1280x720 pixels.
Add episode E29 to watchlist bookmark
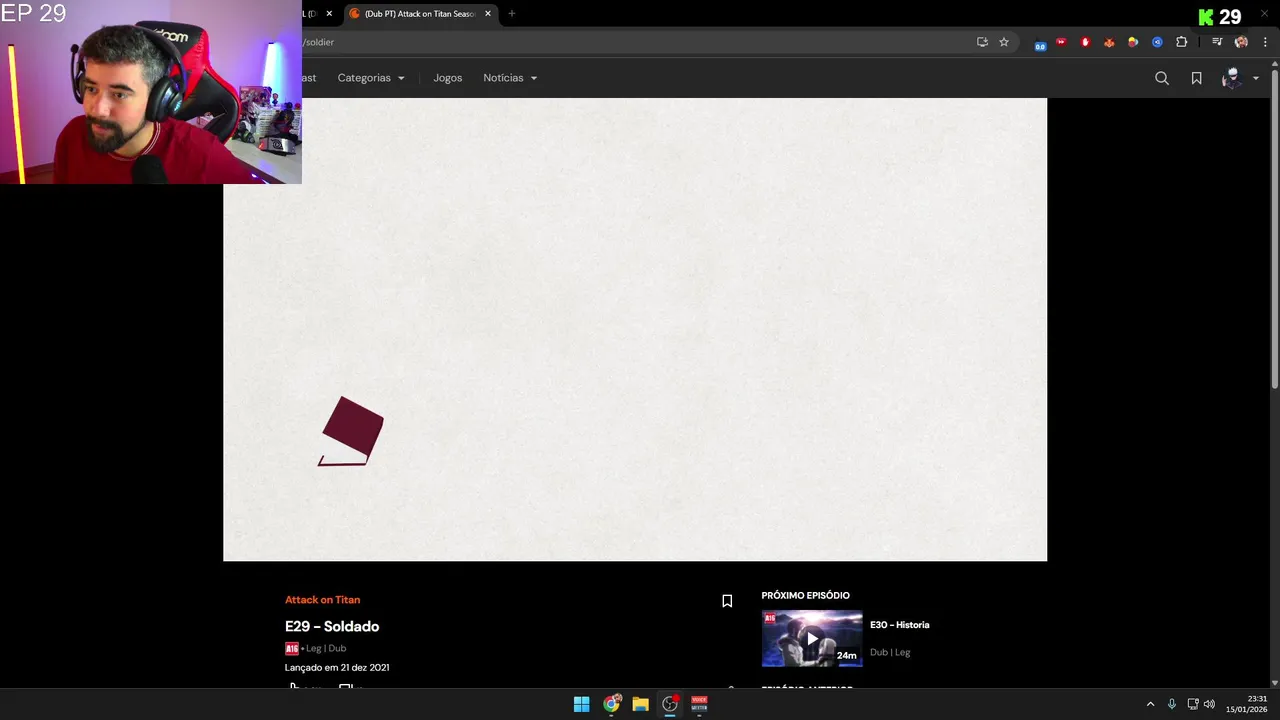(x=727, y=601)
